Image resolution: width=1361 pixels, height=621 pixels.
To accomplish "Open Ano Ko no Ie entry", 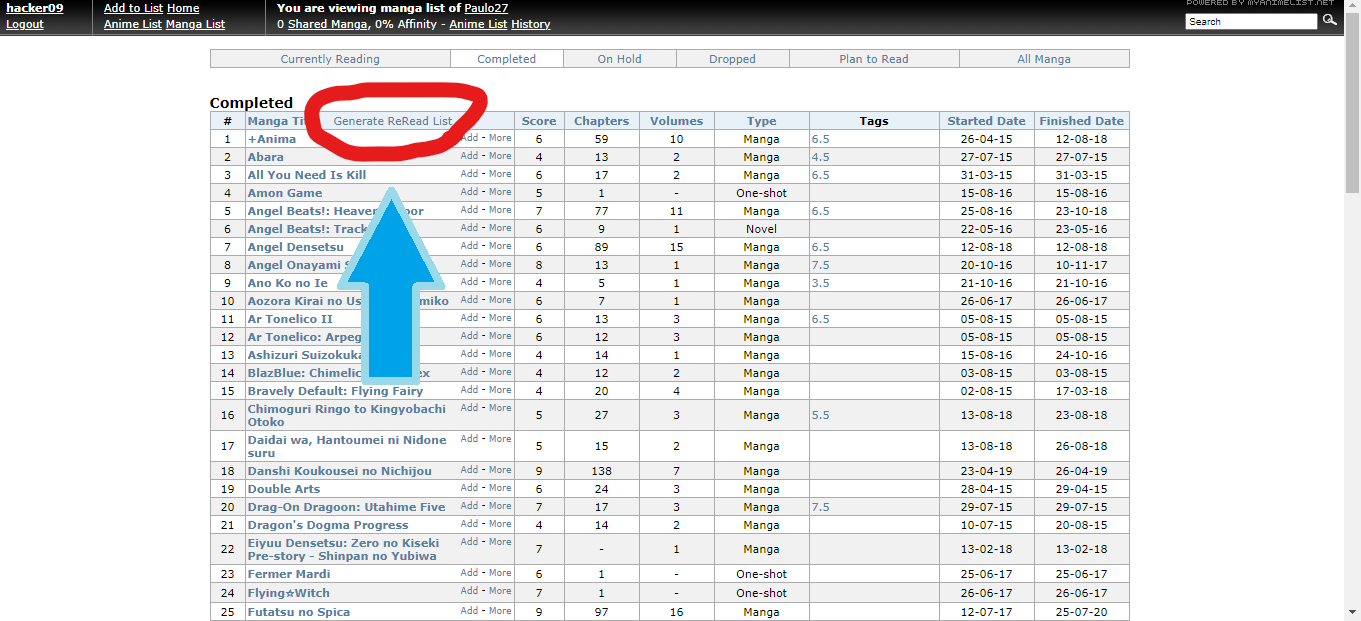I will click(288, 283).
